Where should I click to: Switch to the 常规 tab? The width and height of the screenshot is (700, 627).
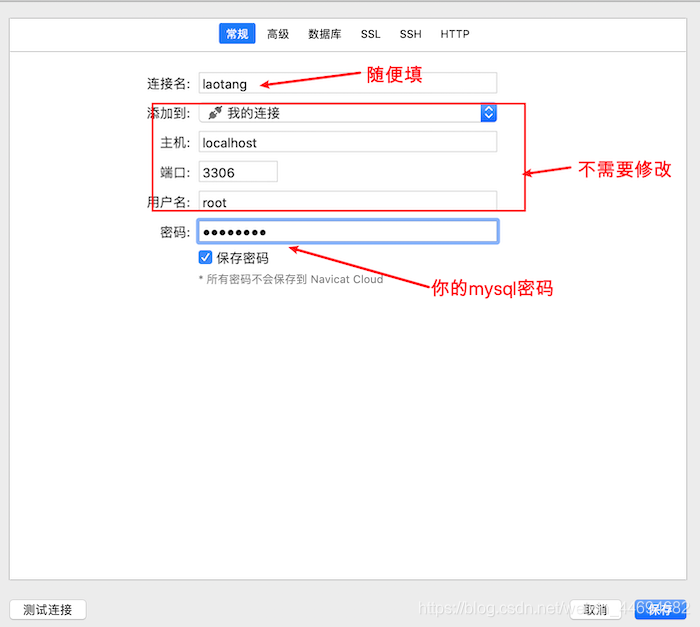237,34
